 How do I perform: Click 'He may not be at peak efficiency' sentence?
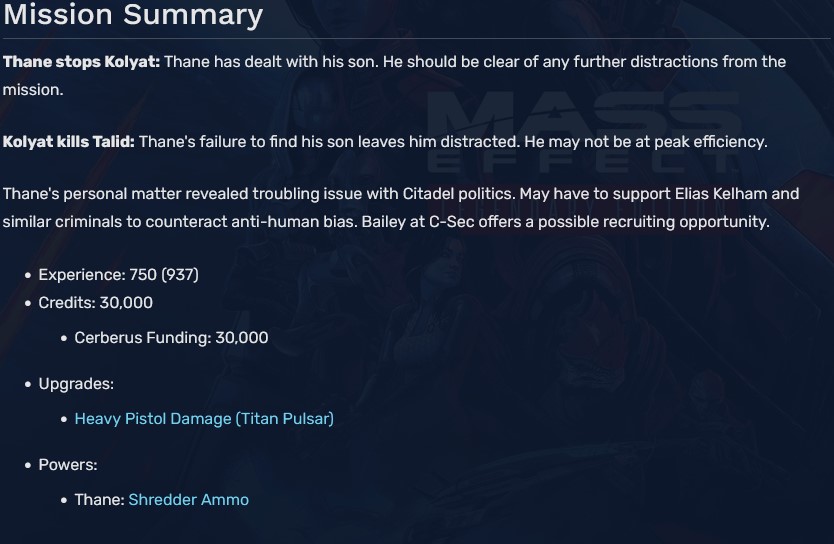(645, 142)
